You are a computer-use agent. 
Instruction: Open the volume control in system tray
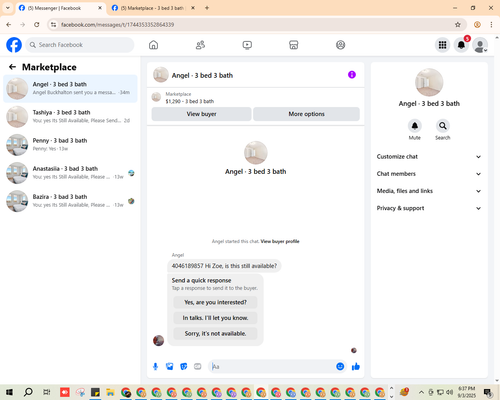449,392
